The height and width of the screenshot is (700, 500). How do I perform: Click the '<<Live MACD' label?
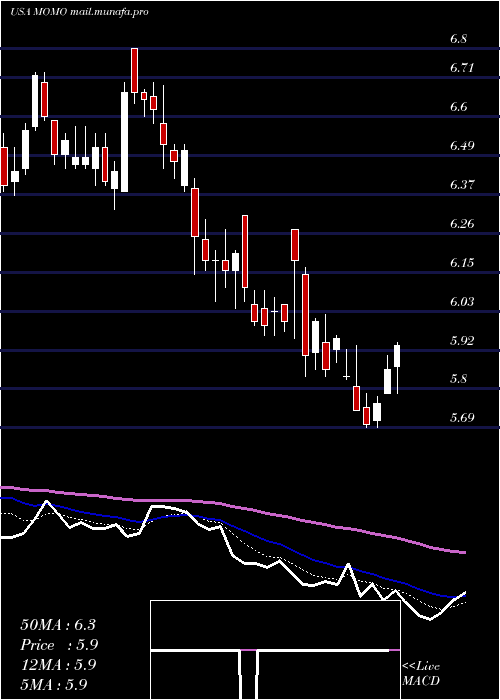point(421,674)
